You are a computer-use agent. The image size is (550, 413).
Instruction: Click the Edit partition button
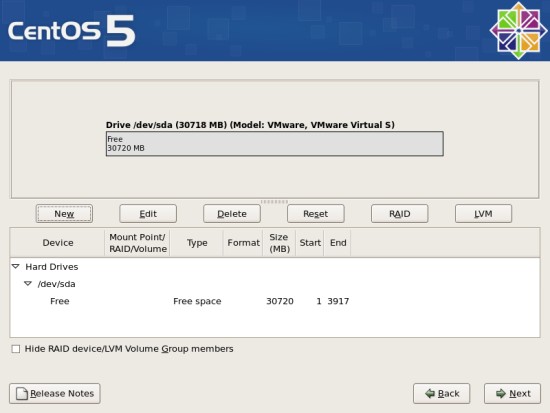(148, 214)
